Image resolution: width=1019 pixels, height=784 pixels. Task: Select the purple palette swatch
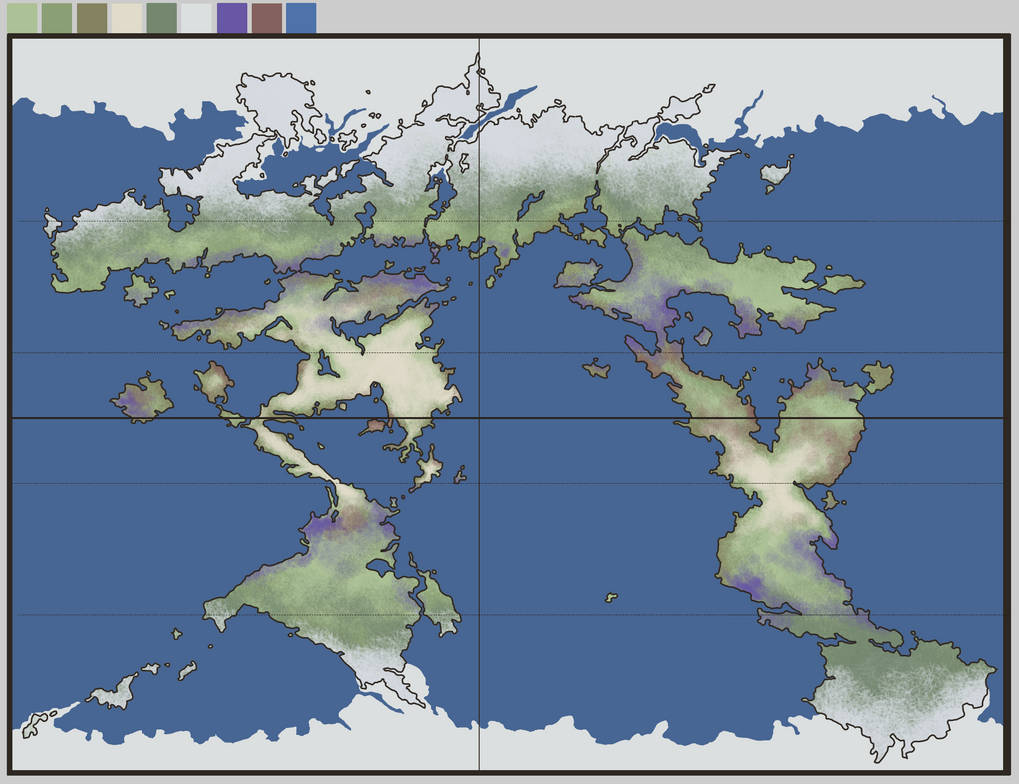[x=232, y=18]
